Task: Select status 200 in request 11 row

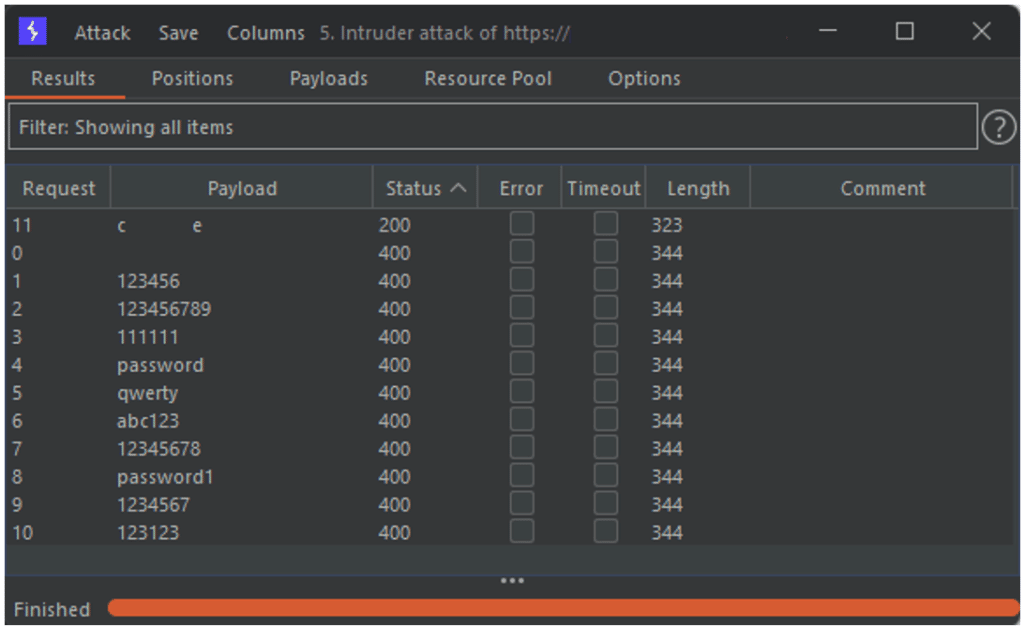Action: click(x=394, y=225)
